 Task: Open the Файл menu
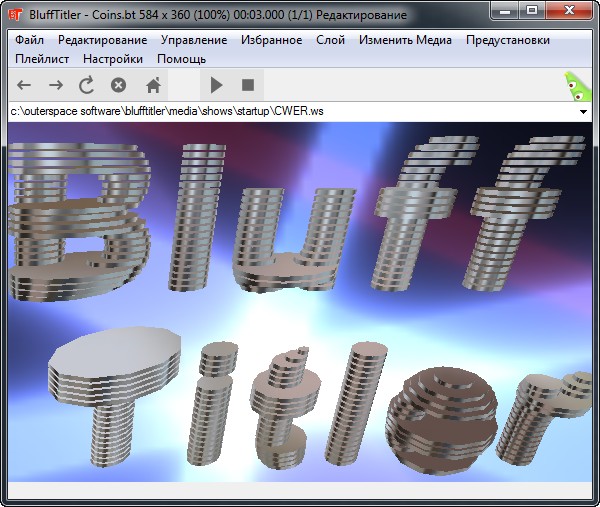29,40
